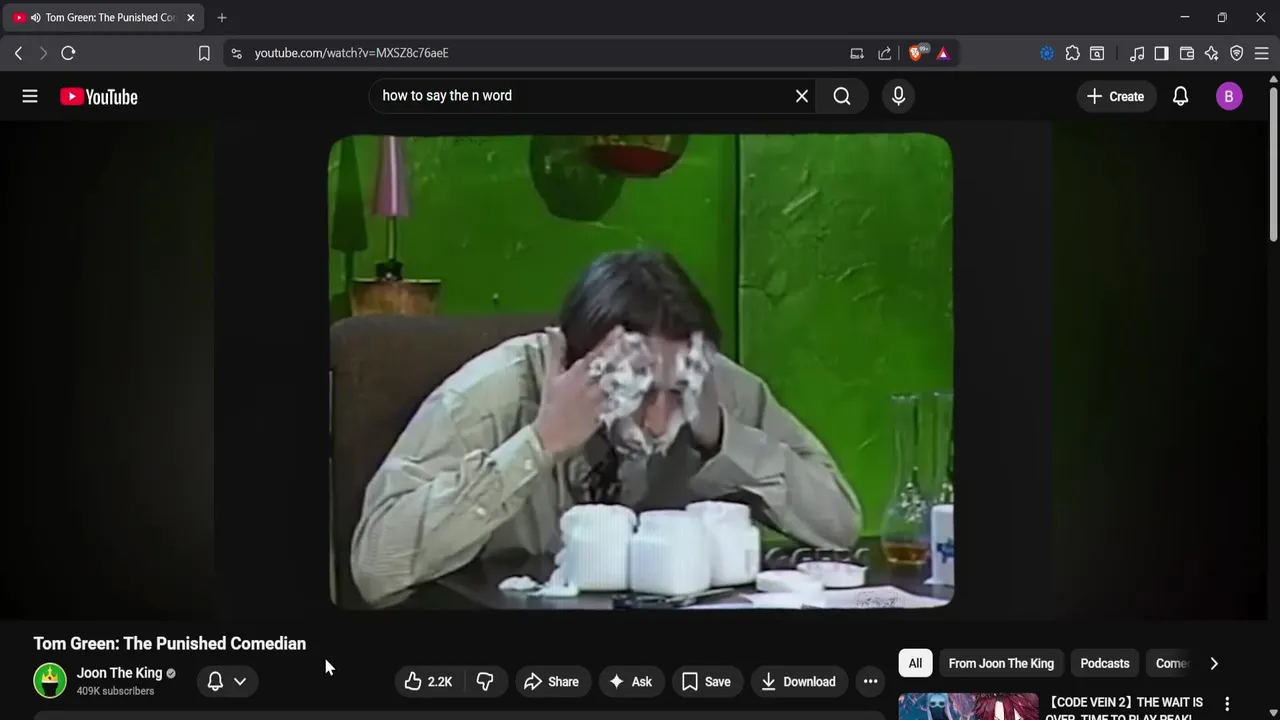Select the address bar URL

pos(351,53)
